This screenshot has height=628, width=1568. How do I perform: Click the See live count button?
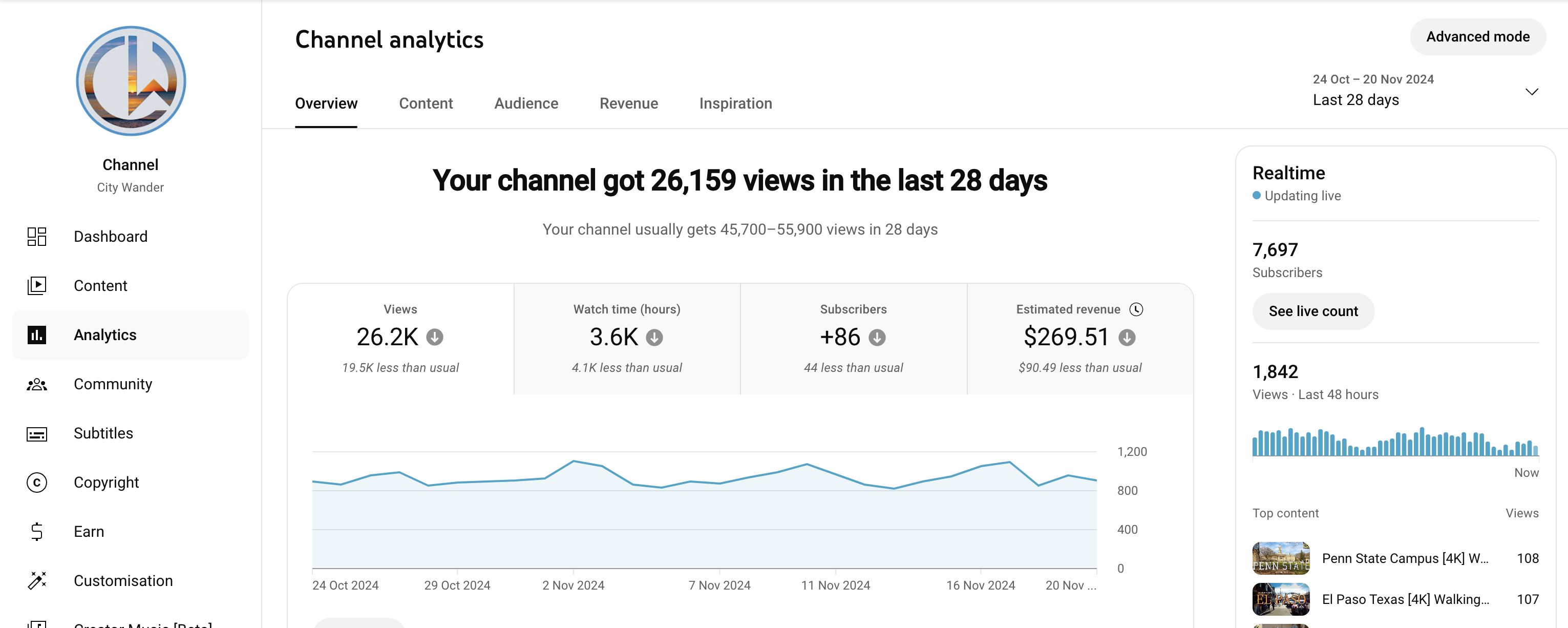[1313, 311]
